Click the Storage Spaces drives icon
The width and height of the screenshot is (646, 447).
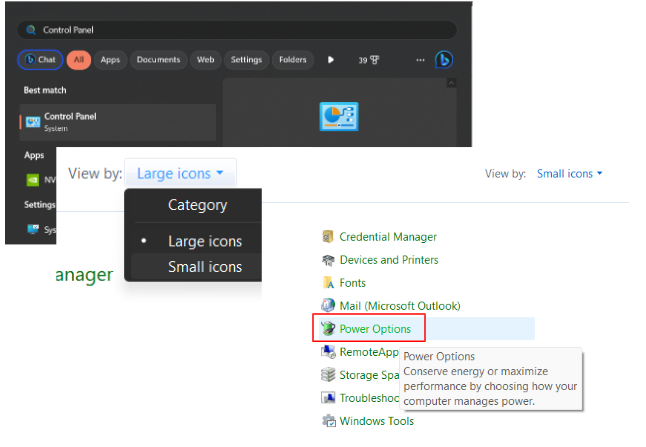pos(328,374)
